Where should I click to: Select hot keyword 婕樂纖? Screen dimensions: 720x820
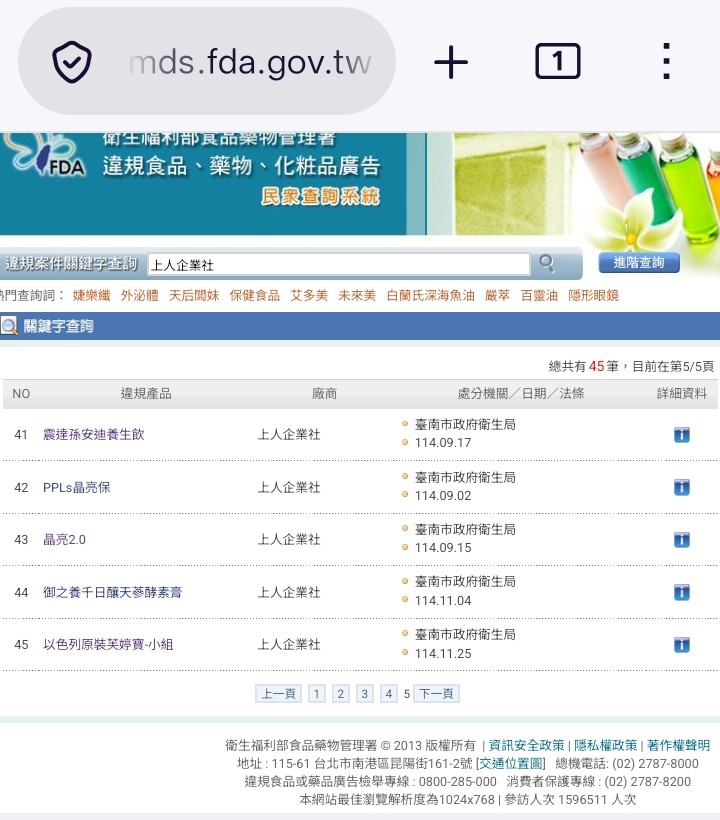point(92,295)
